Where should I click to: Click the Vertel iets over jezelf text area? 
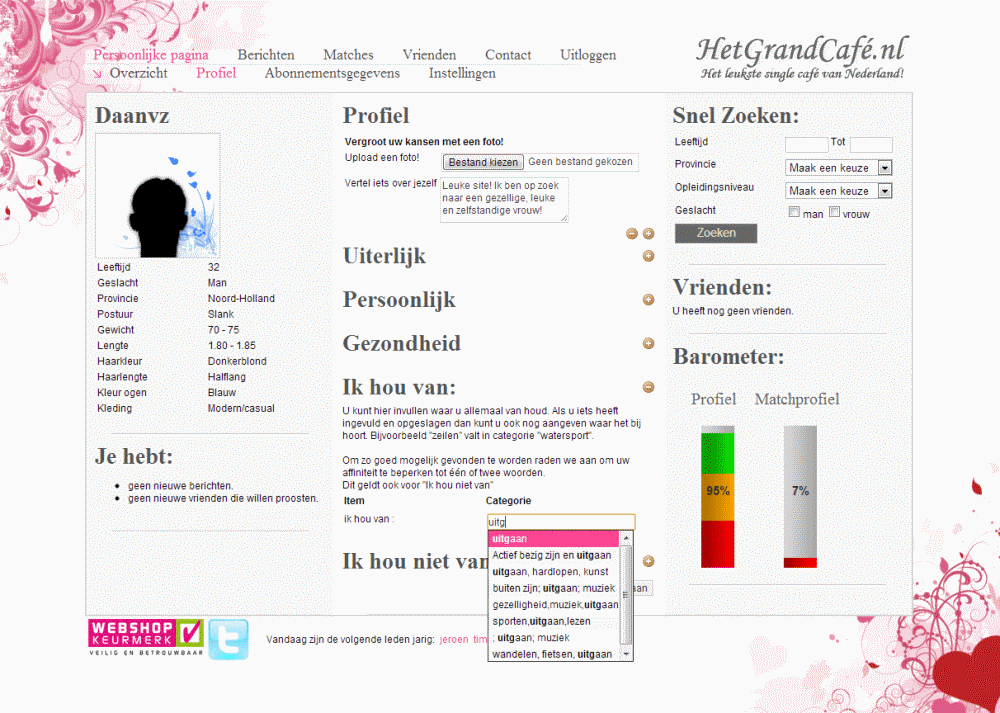pos(504,200)
